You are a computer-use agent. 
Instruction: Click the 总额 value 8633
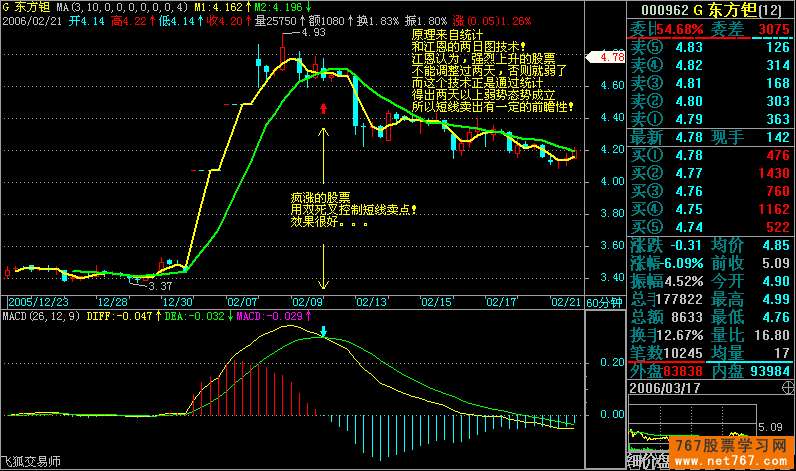click(x=687, y=317)
